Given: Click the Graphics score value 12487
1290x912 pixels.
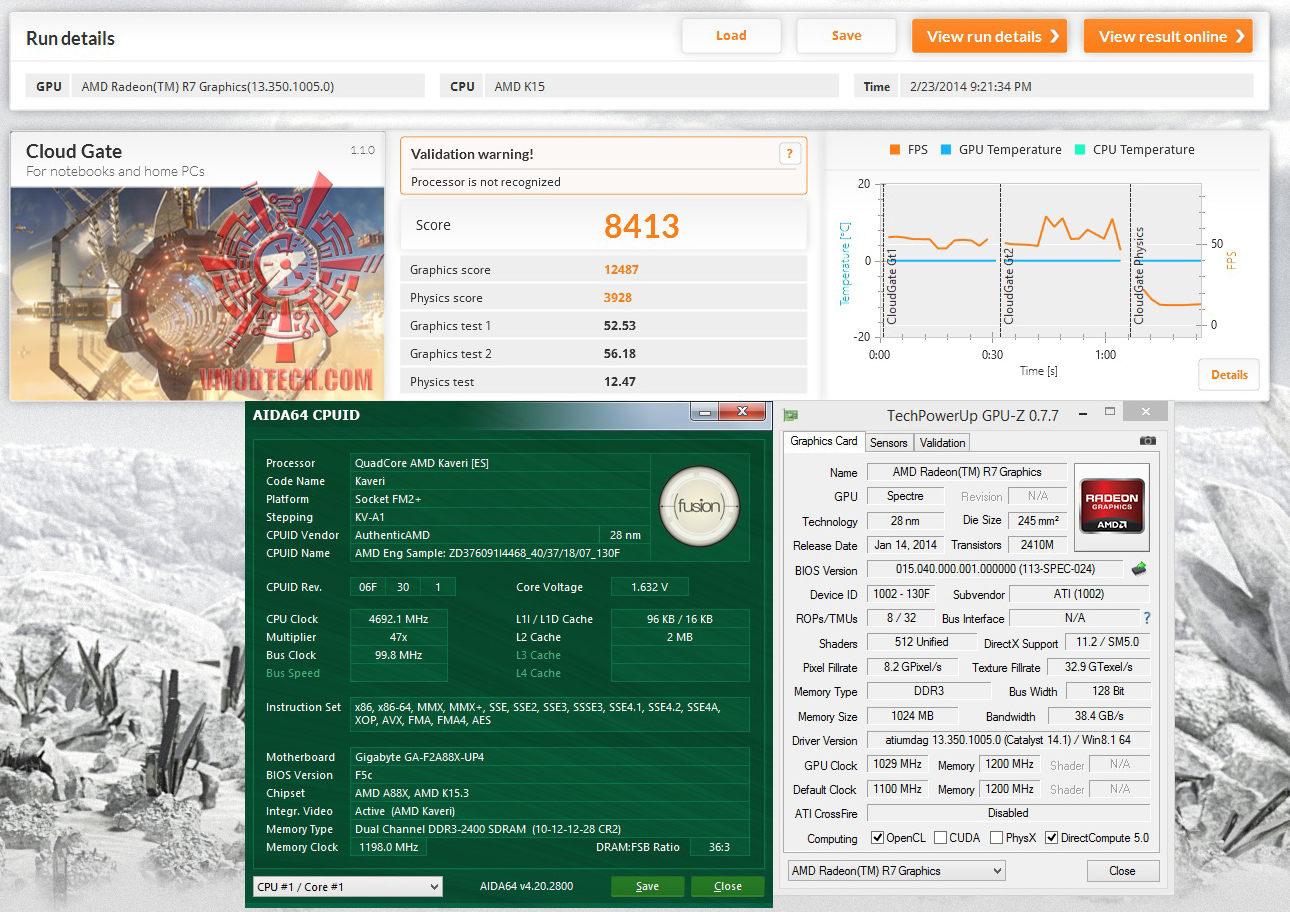Looking at the screenshot, I should point(621,270).
